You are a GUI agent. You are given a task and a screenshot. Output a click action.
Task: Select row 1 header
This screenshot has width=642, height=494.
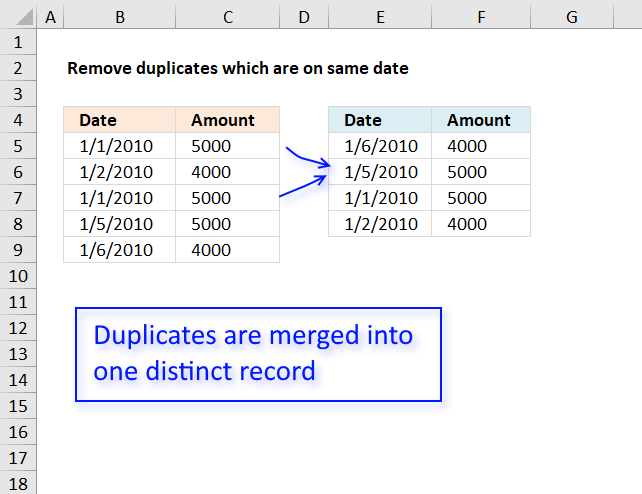click(18, 42)
